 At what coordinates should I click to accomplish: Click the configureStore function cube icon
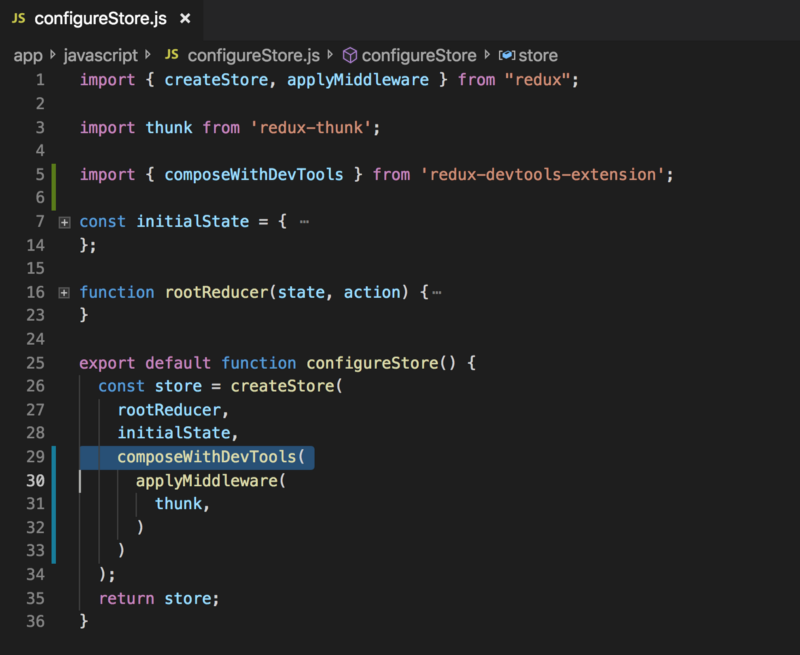350,55
